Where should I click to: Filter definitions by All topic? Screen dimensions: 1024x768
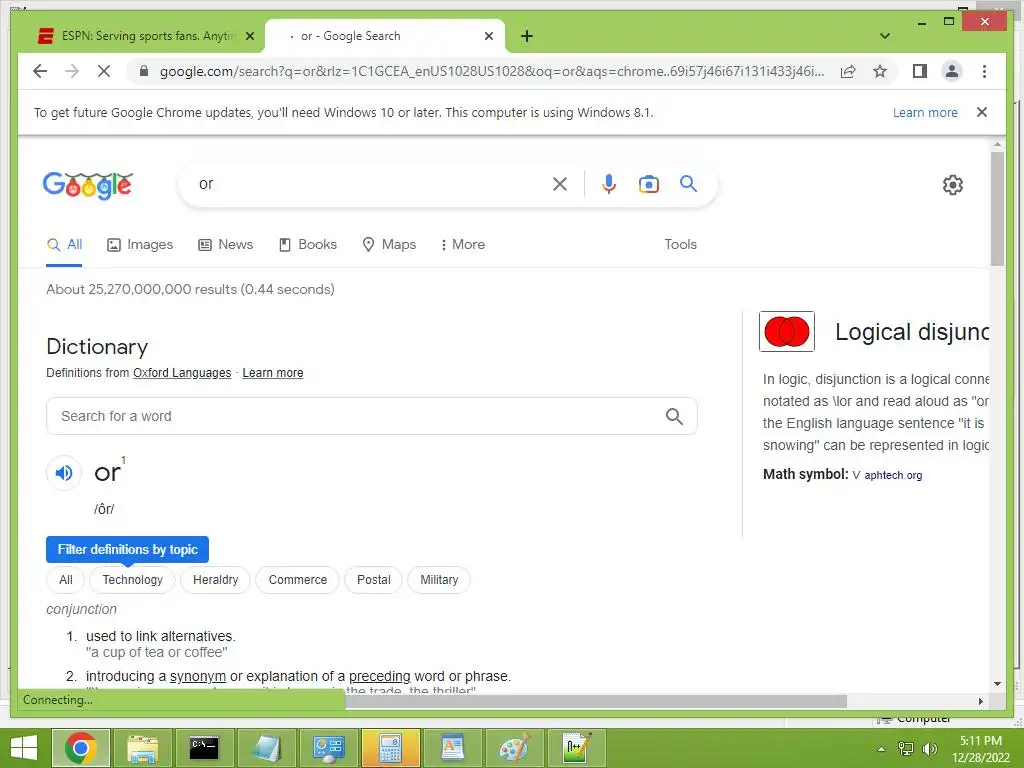click(x=66, y=580)
